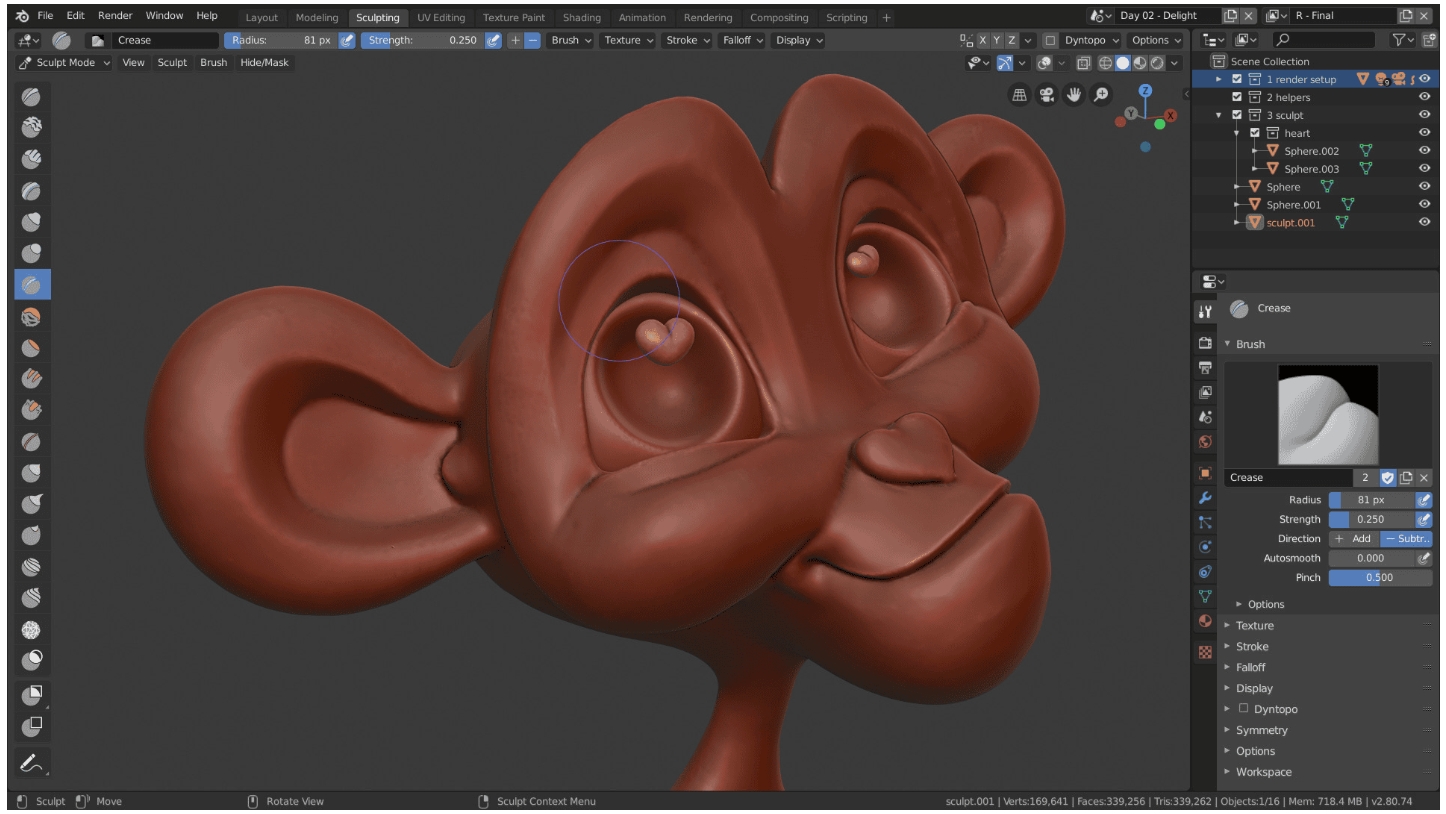Adjust the Pinch slider in Brush panel

click(x=1380, y=577)
